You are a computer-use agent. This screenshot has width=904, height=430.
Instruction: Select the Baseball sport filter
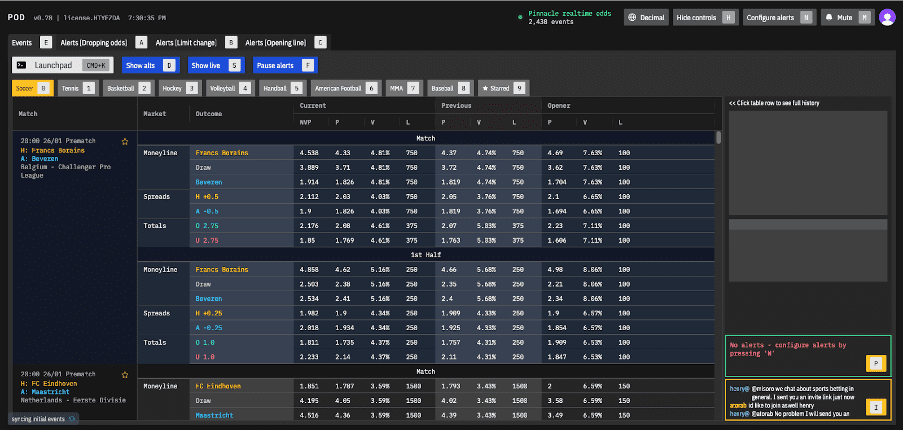coord(450,88)
